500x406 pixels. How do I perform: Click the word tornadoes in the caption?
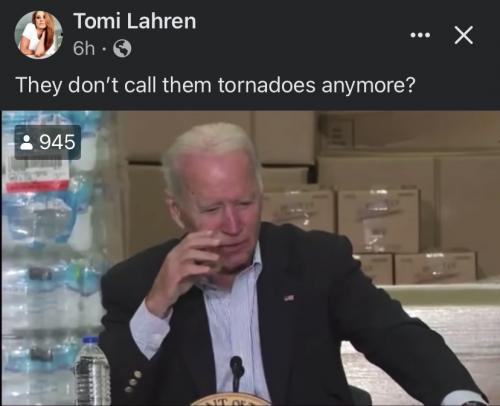click(267, 85)
